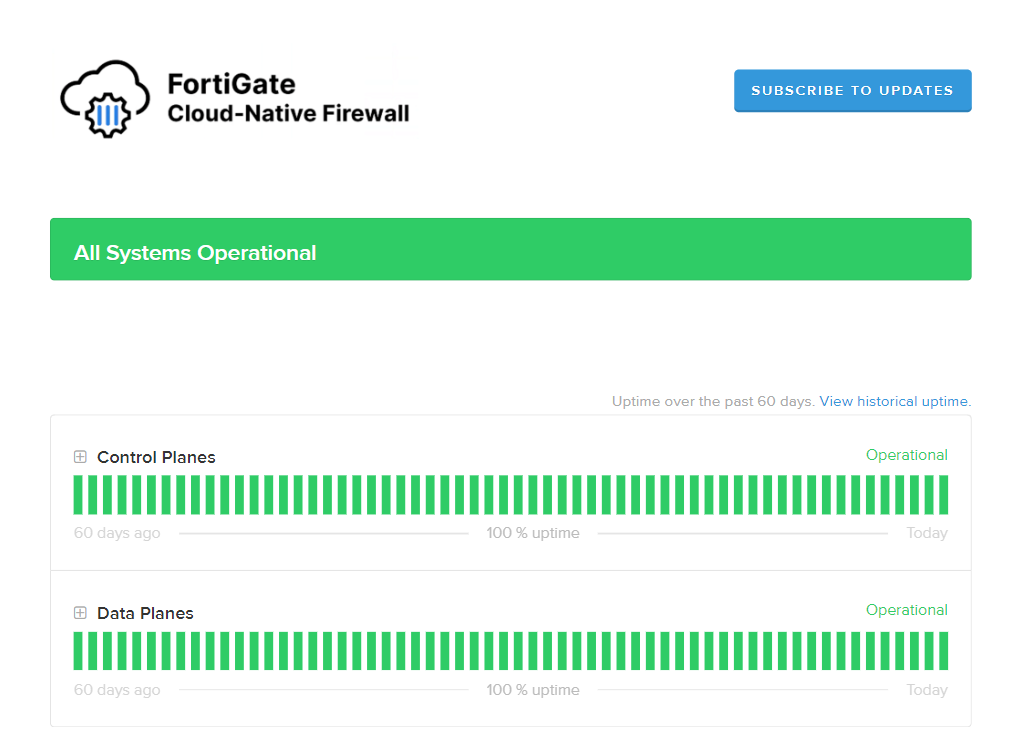The image size is (1022, 756).
Task: Click the FortiGate Cloud-Native Firewall title text
Action: pyautogui.click(x=290, y=99)
